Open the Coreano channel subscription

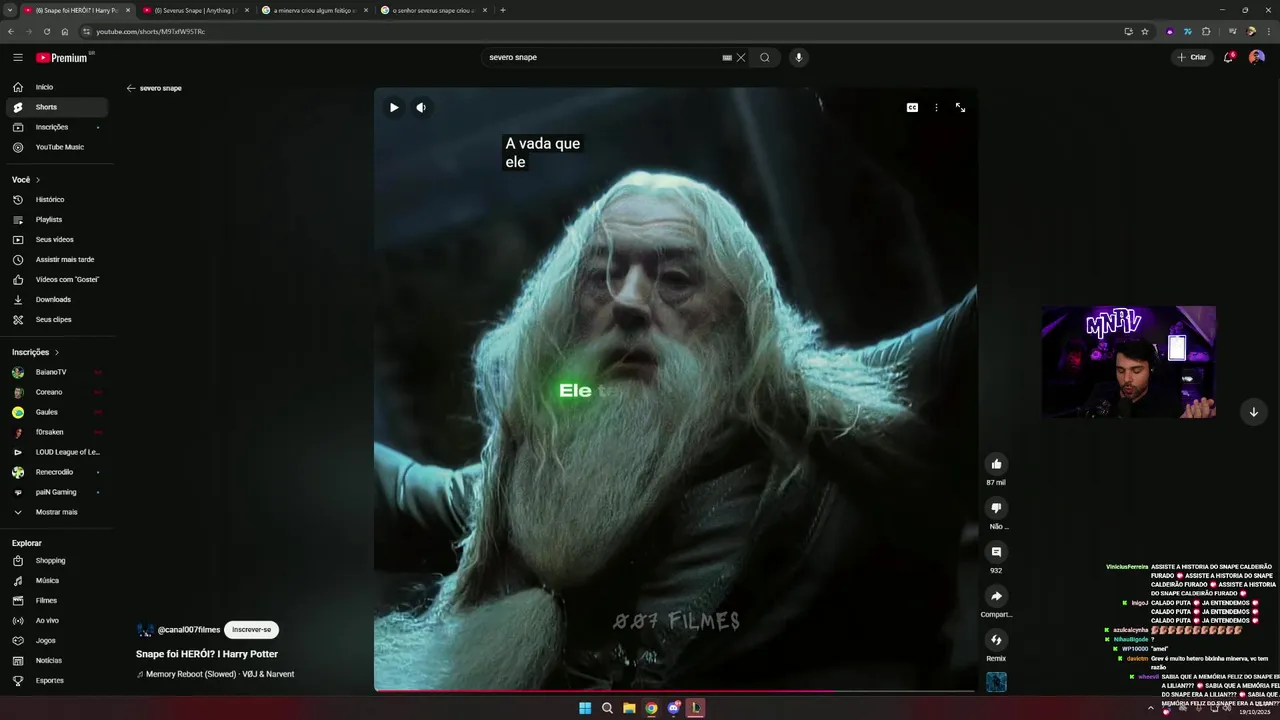(56, 392)
